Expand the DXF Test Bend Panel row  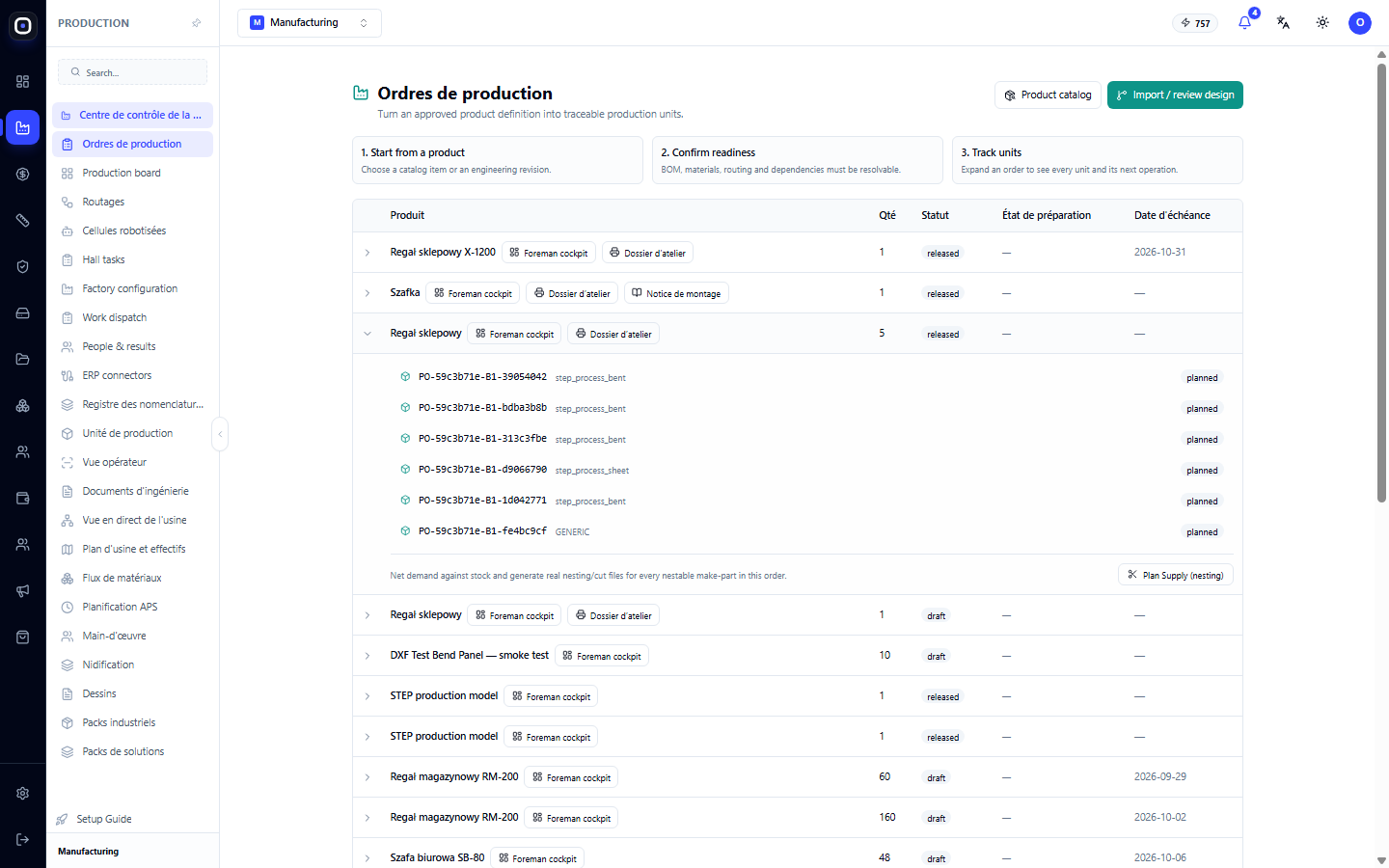[x=368, y=656]
